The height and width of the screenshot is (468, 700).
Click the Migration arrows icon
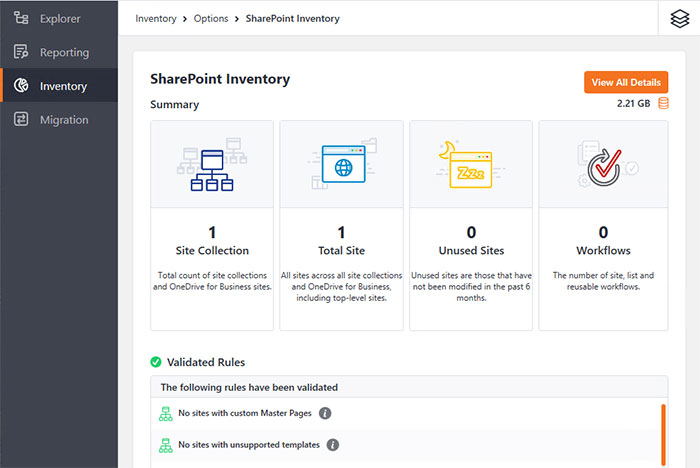21,119
